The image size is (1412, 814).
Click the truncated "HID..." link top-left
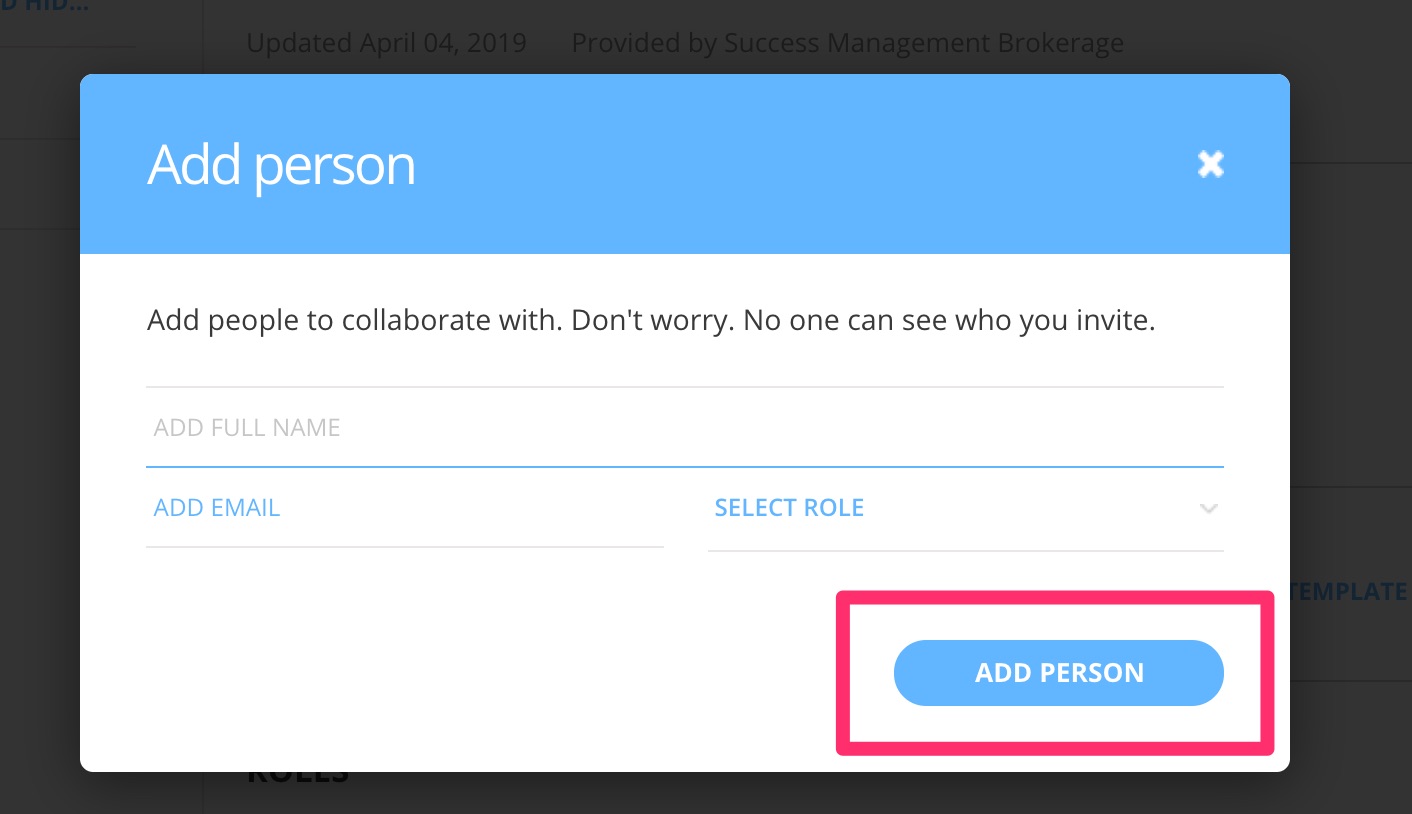click(45, 6)
